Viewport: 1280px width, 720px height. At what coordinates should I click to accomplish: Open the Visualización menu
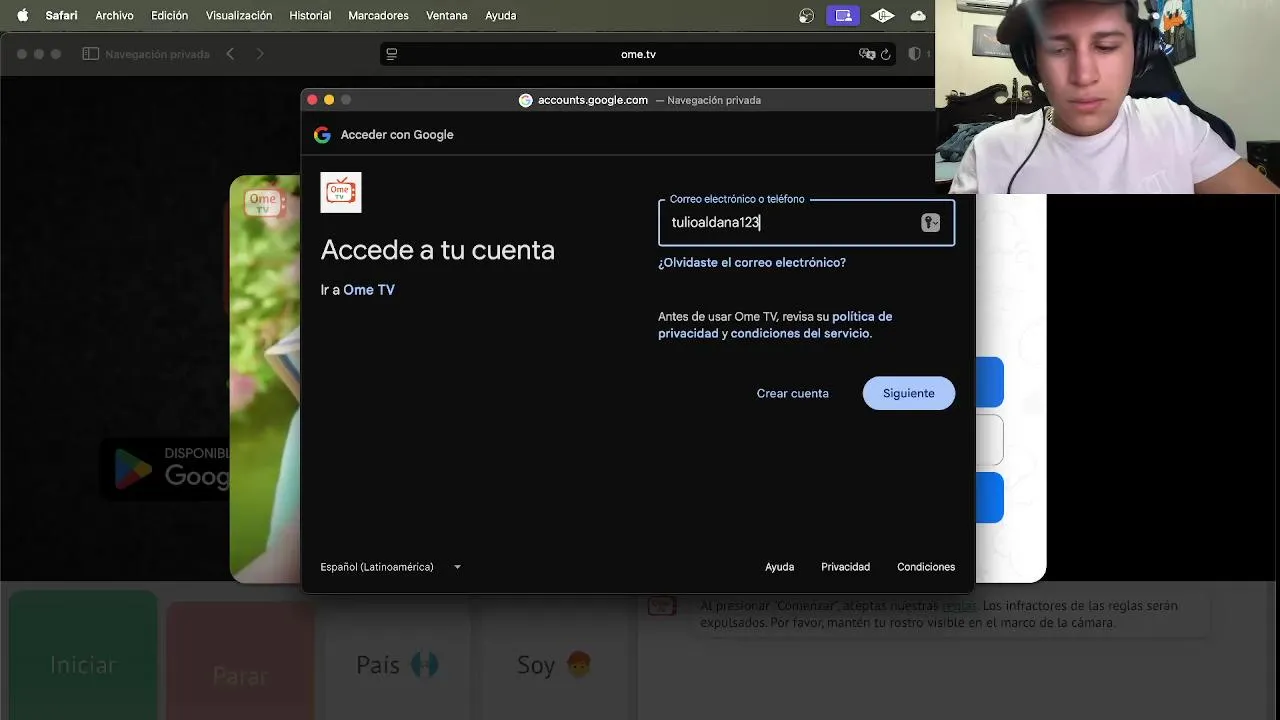239,15
